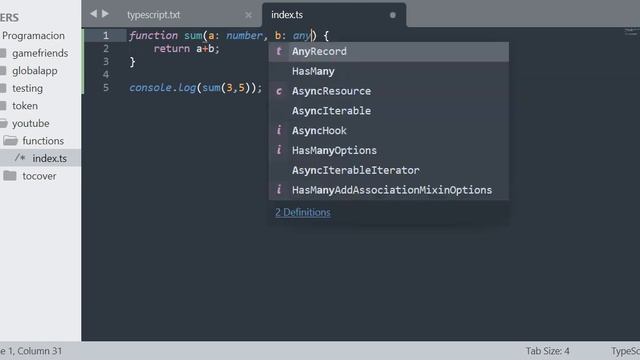The width and height of the screenshot is (640, 360).
Task: Click the minimap at editor's right edge
Action: (x=631, y=32)
